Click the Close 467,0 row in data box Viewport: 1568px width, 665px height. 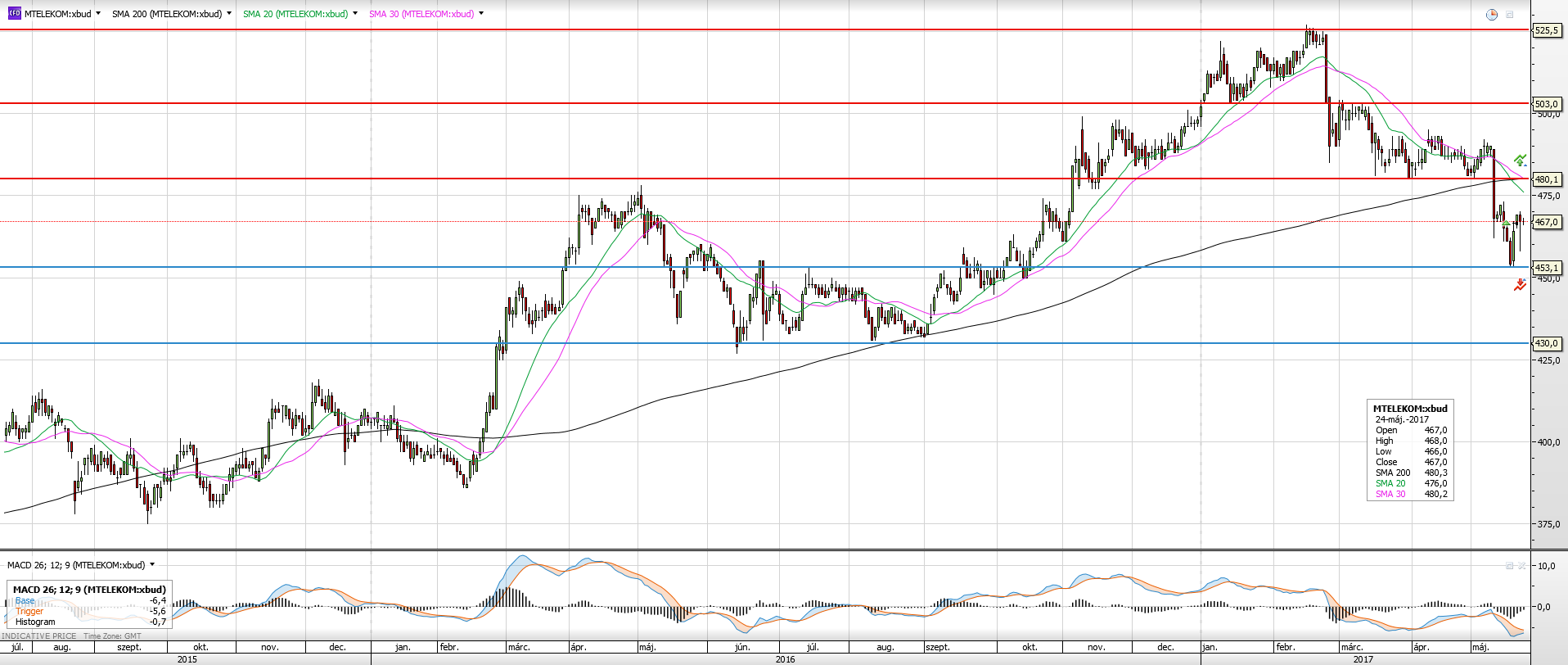point(1411,462)
